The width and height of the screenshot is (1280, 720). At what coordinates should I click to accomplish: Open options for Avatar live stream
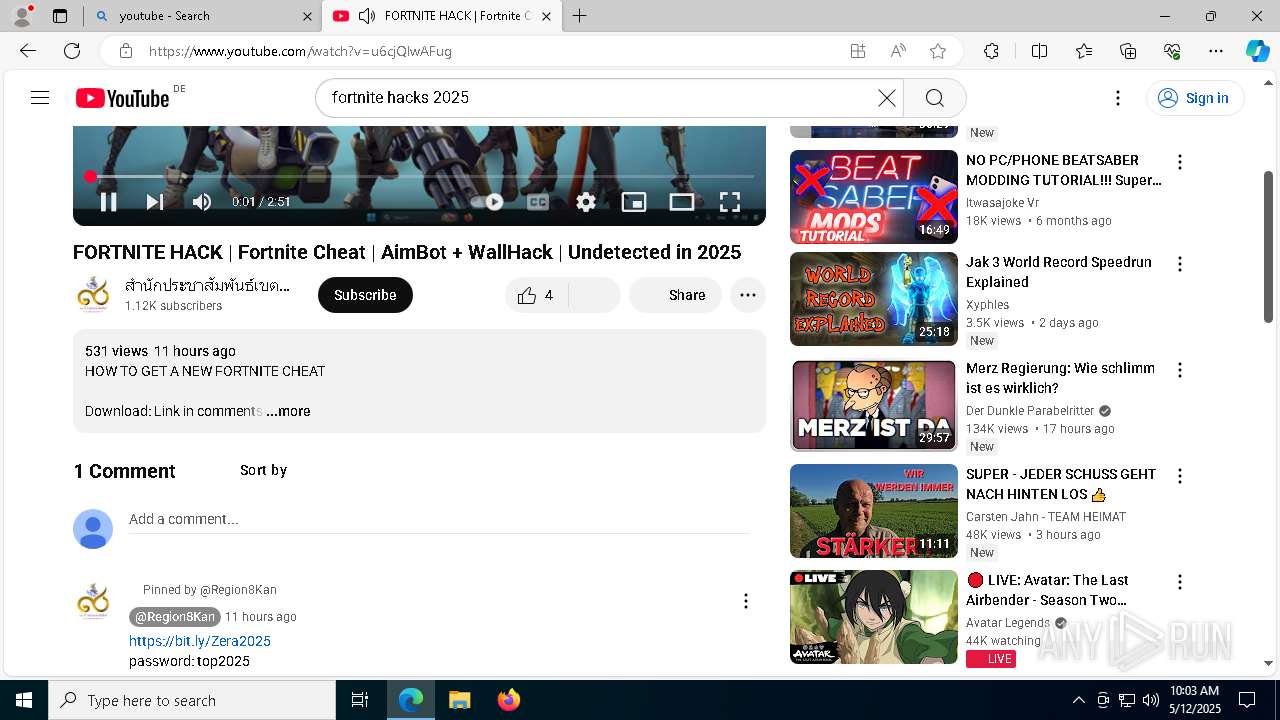point(1180,582)
